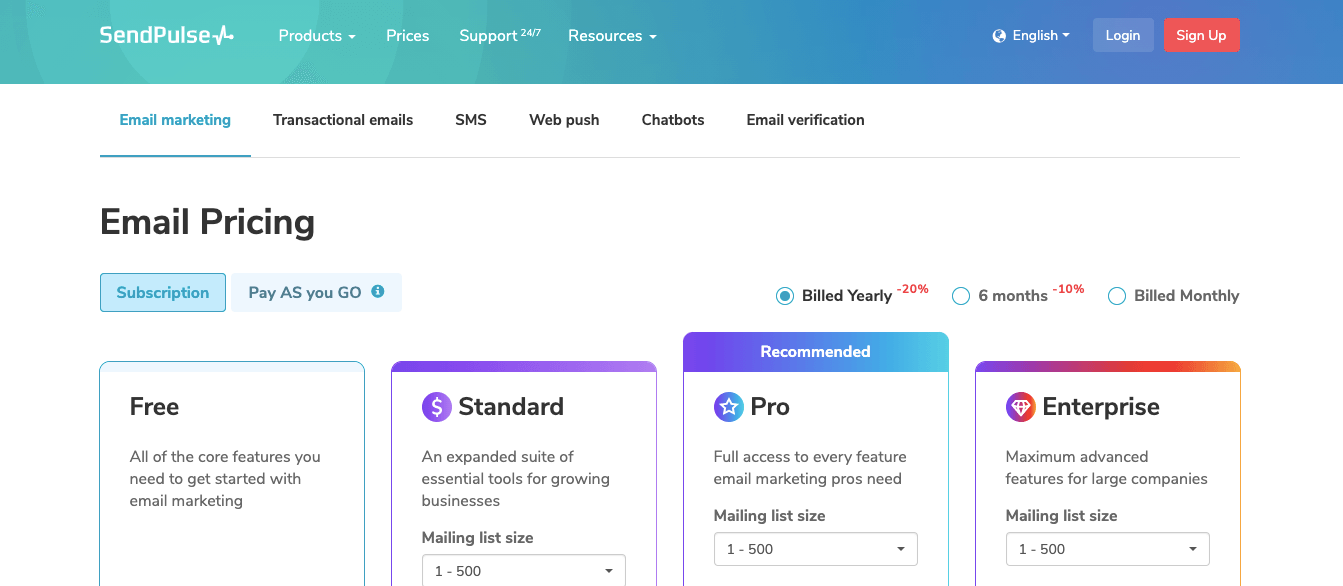Image resolution: width=1343 pixels, height=586 pixels.
Task: Select the Pay AS you GO option
Action: coord(316,293)
